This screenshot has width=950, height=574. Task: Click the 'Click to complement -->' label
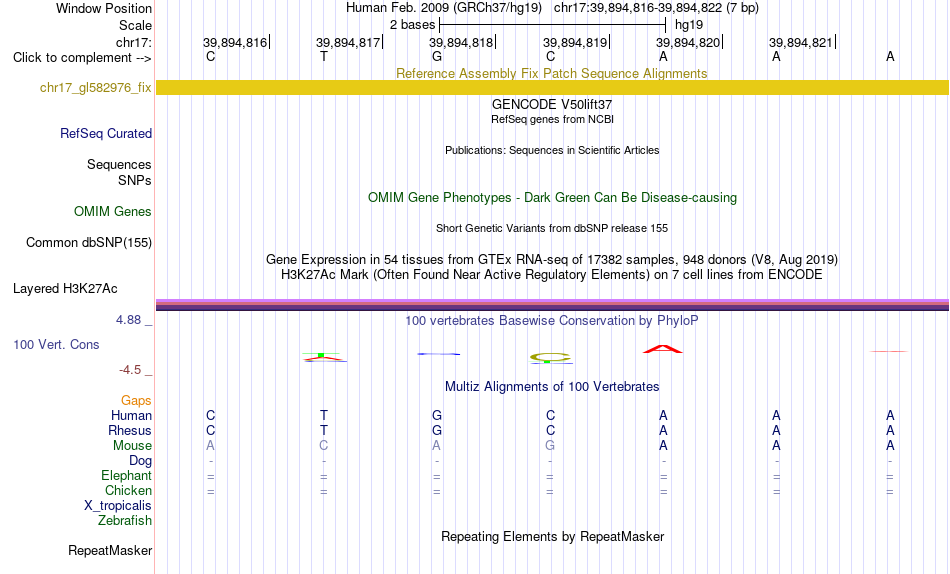click(x=82, y=58)
